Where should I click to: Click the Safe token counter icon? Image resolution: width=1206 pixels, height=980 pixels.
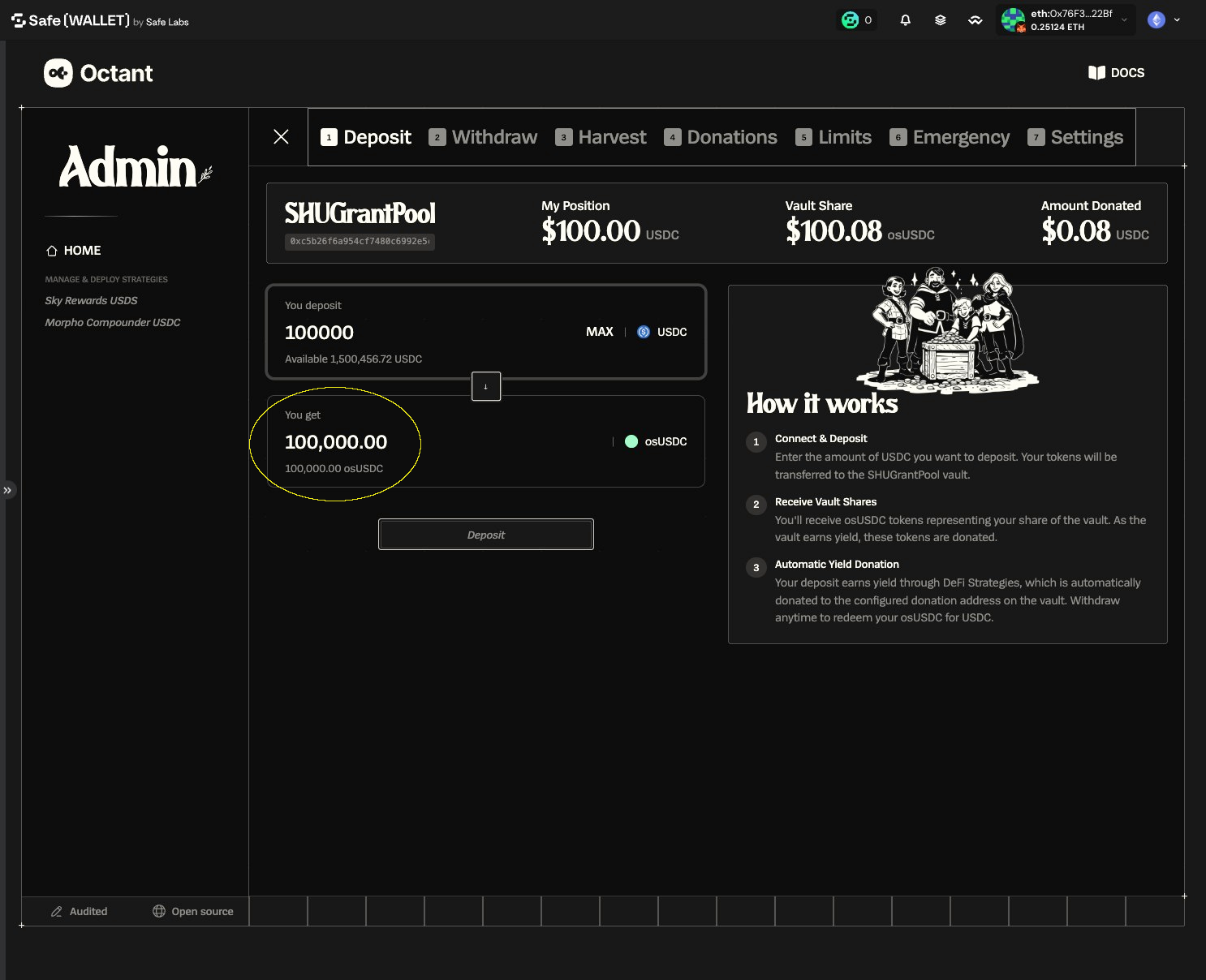click(850, 20)
